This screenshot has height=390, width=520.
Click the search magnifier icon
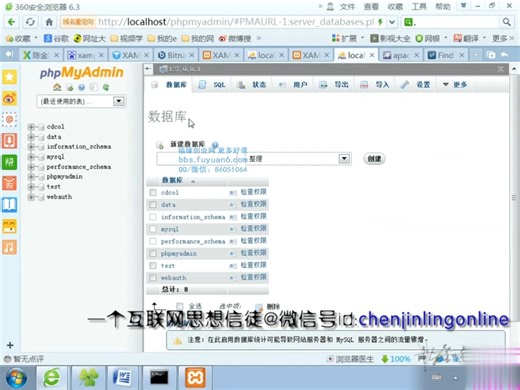point(506,22)
